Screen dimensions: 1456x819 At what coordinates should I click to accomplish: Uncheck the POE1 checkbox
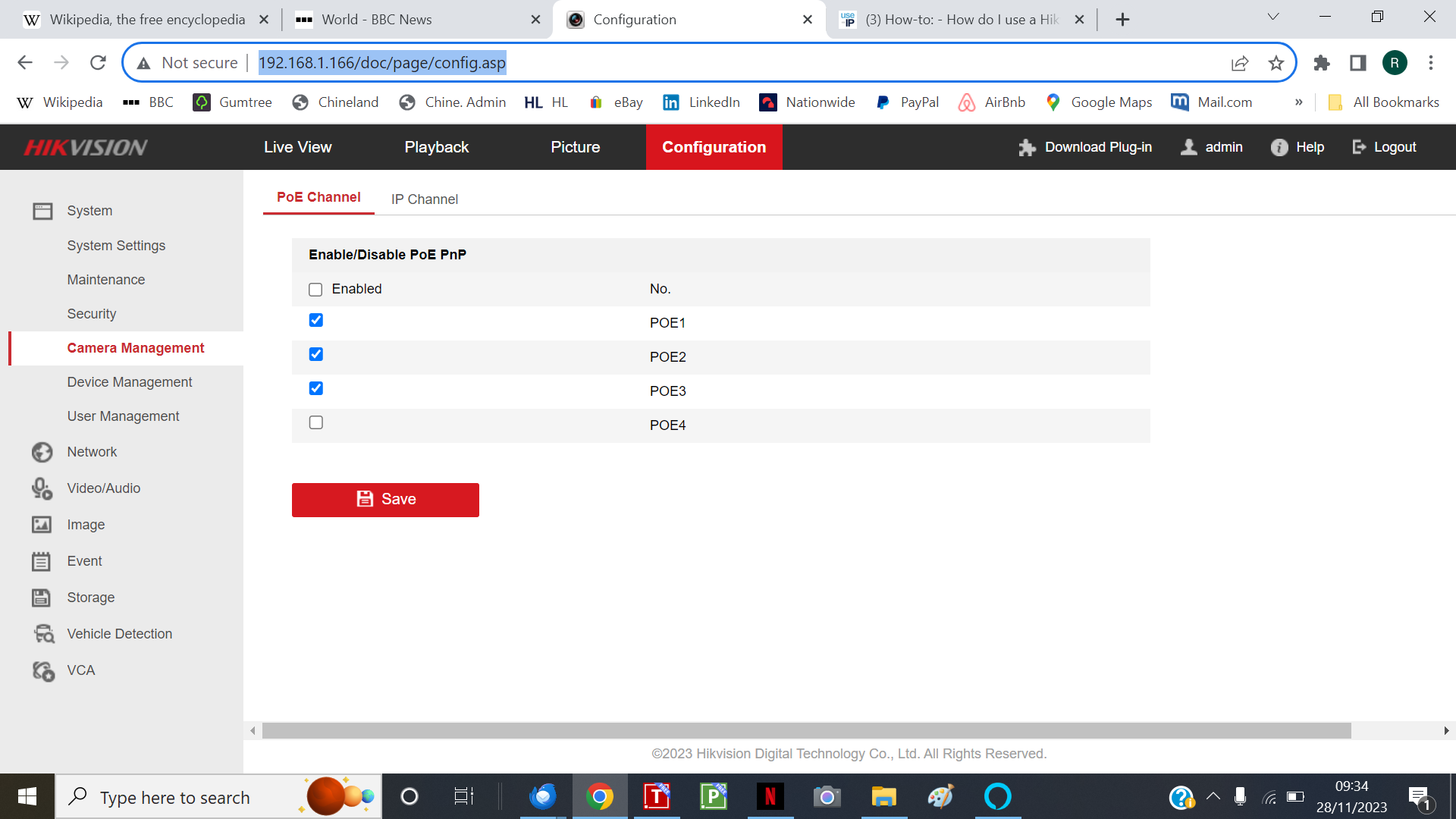click(x=316, y=321)
